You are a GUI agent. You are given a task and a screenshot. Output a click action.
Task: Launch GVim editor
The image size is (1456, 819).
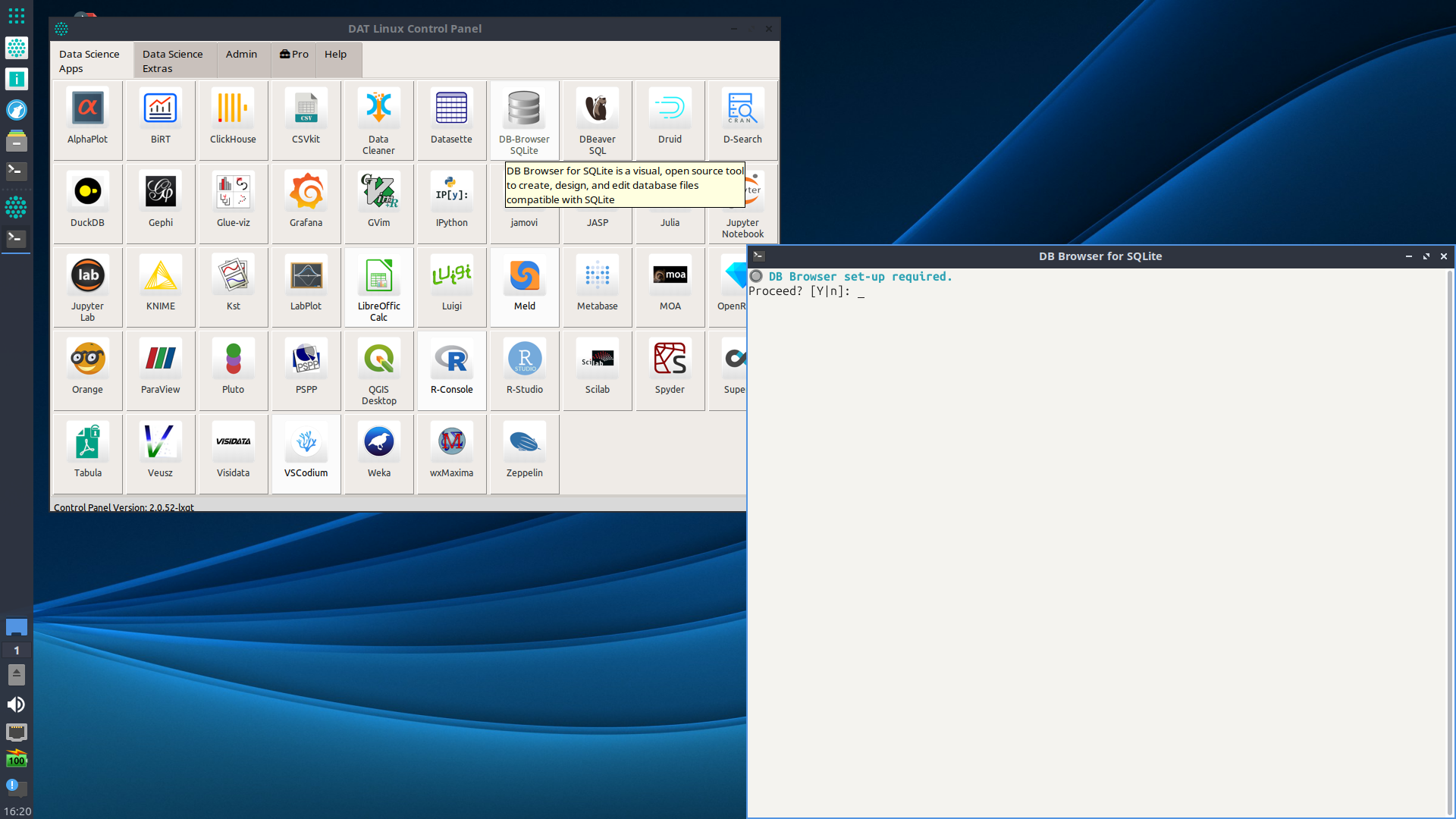[379, 203]
